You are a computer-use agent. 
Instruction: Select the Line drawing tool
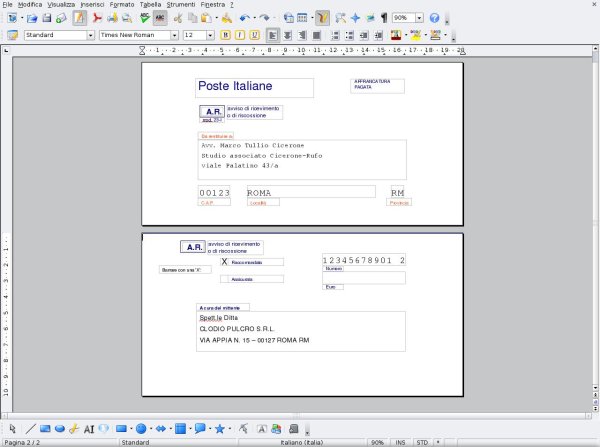(x=30, y=429)
